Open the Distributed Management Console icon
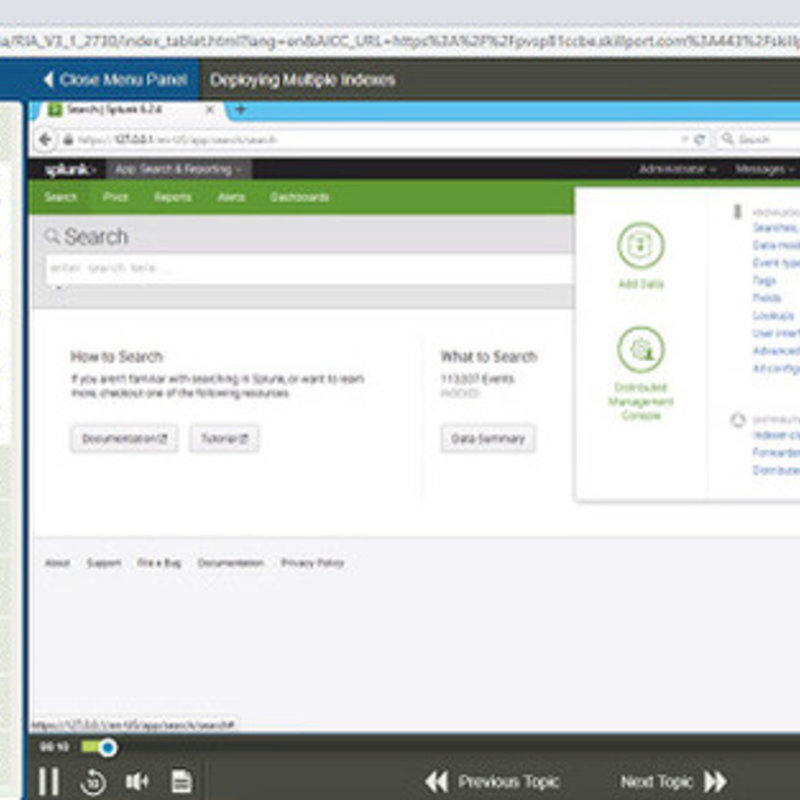 [641, 350]
